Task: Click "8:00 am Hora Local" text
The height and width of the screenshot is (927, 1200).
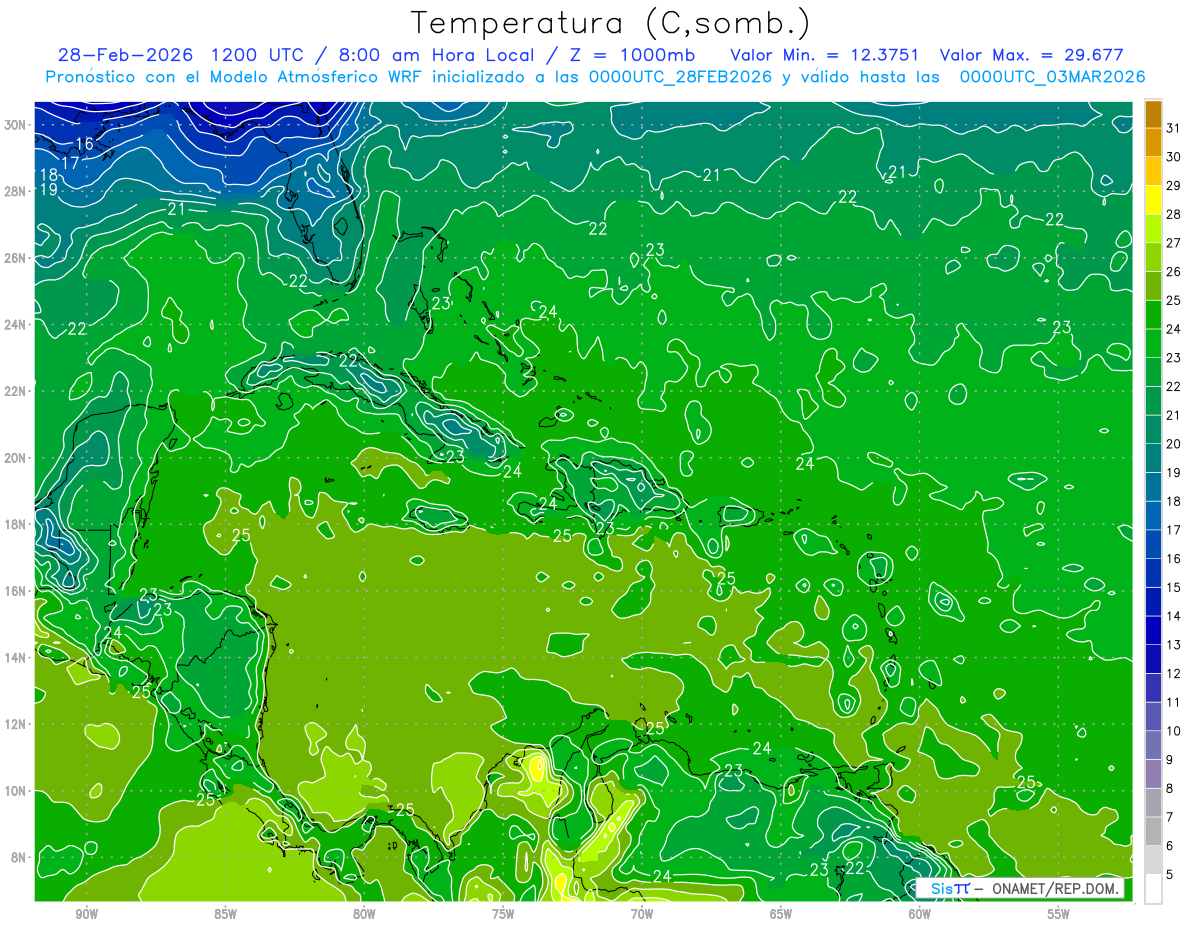Action: point(437,55)
